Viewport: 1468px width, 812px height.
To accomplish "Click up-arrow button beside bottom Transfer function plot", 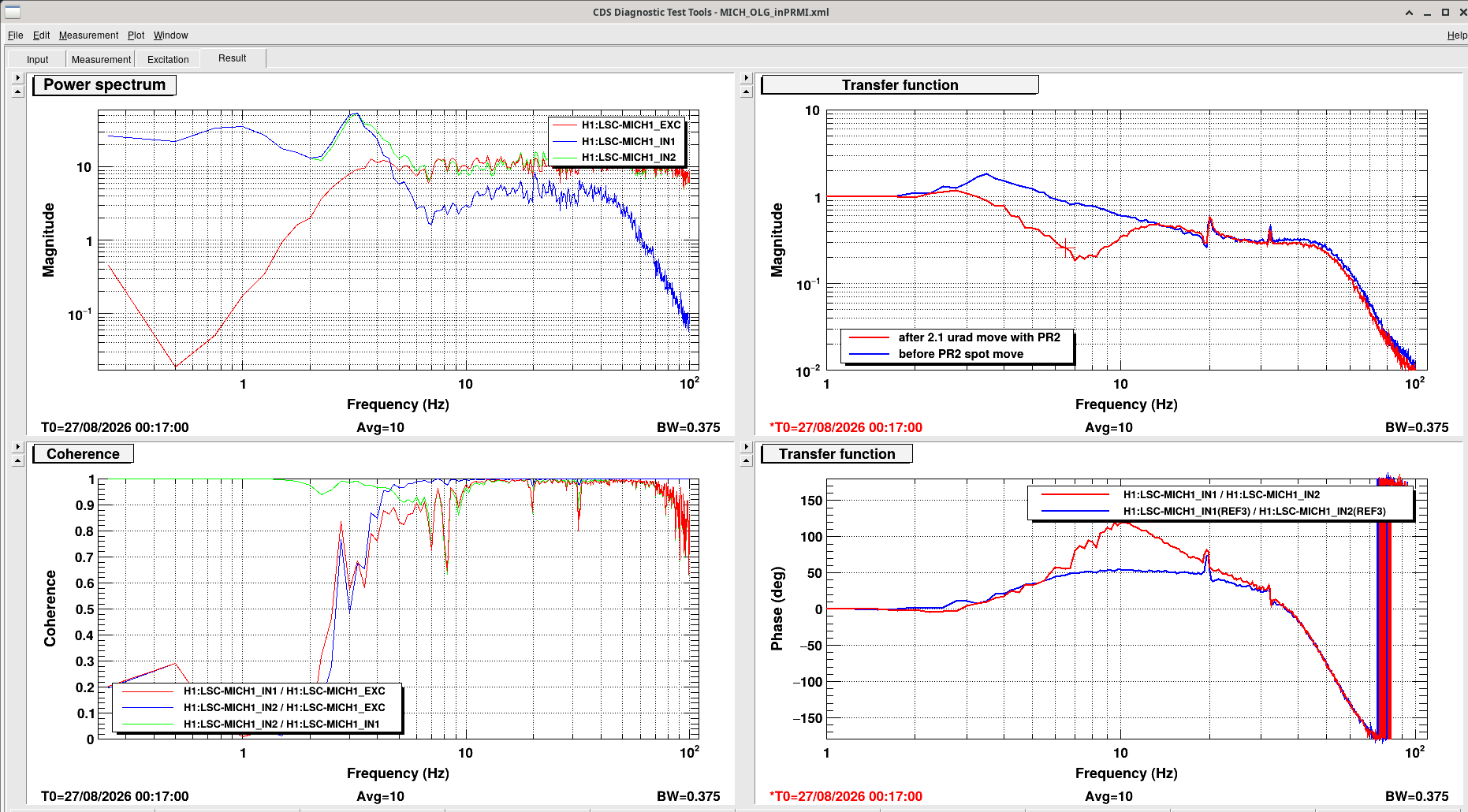I will point(747,460).
